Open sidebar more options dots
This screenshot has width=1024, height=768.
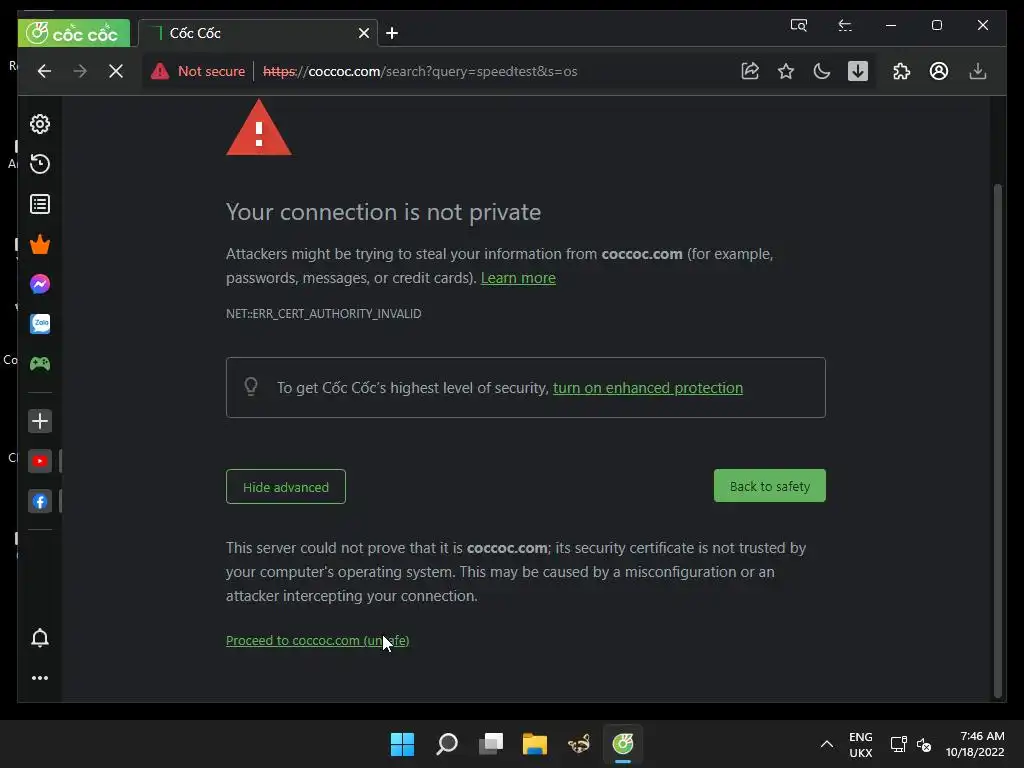[40, 678]
